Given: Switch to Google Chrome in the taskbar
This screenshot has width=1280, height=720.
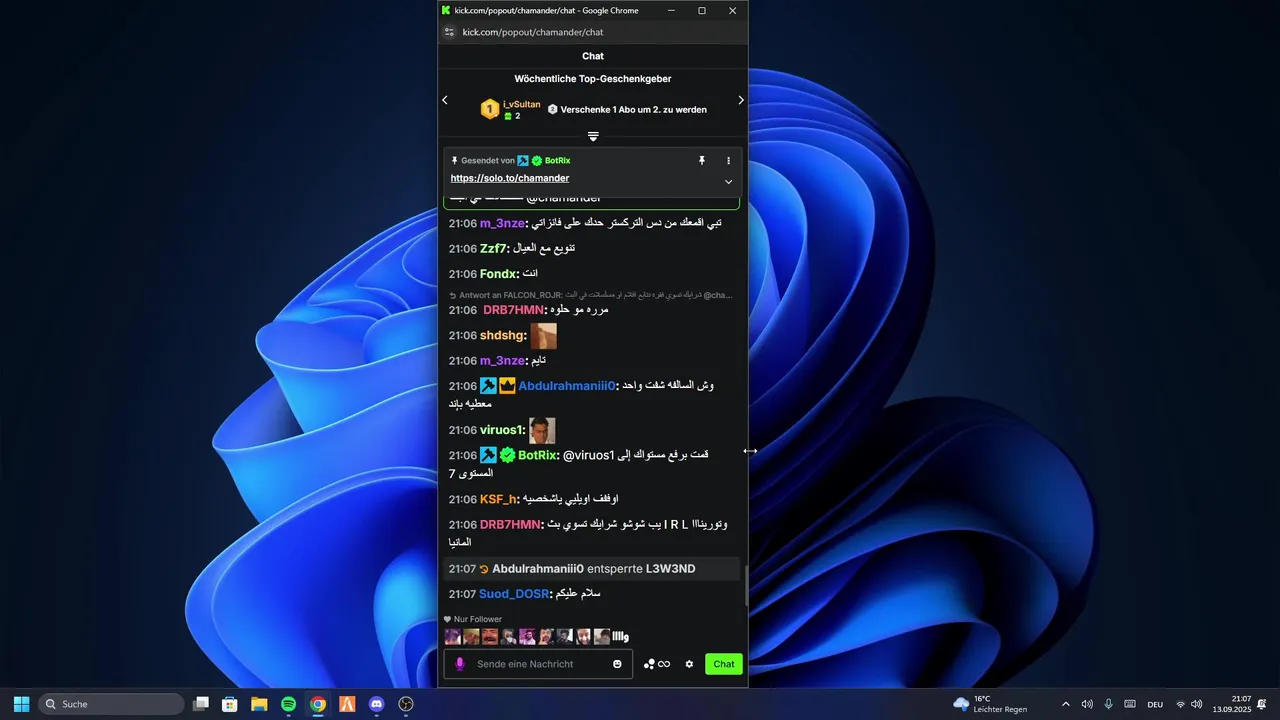Looking at the screenshot, I should point(317,704).
